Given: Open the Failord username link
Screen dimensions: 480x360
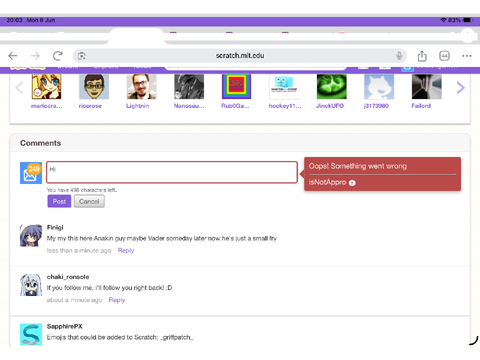Looking at the screenshot, I should click(421, 106).
